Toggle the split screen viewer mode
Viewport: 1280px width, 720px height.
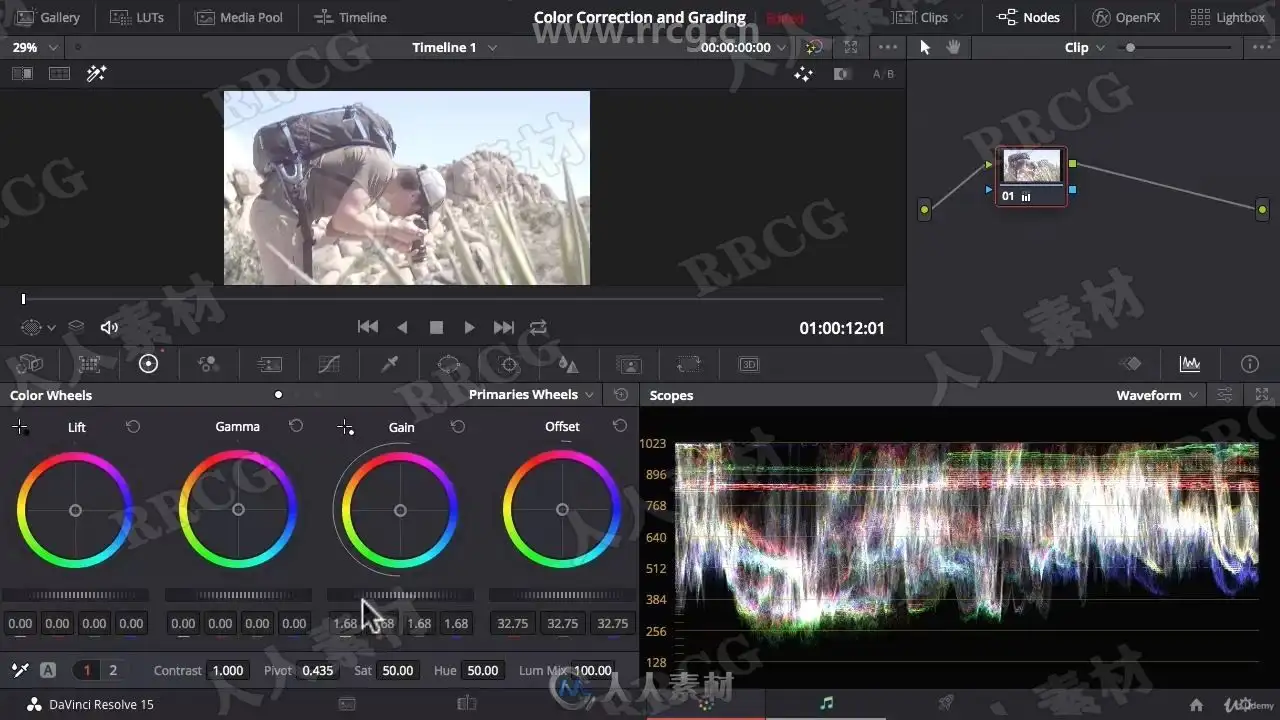point(59,73)
